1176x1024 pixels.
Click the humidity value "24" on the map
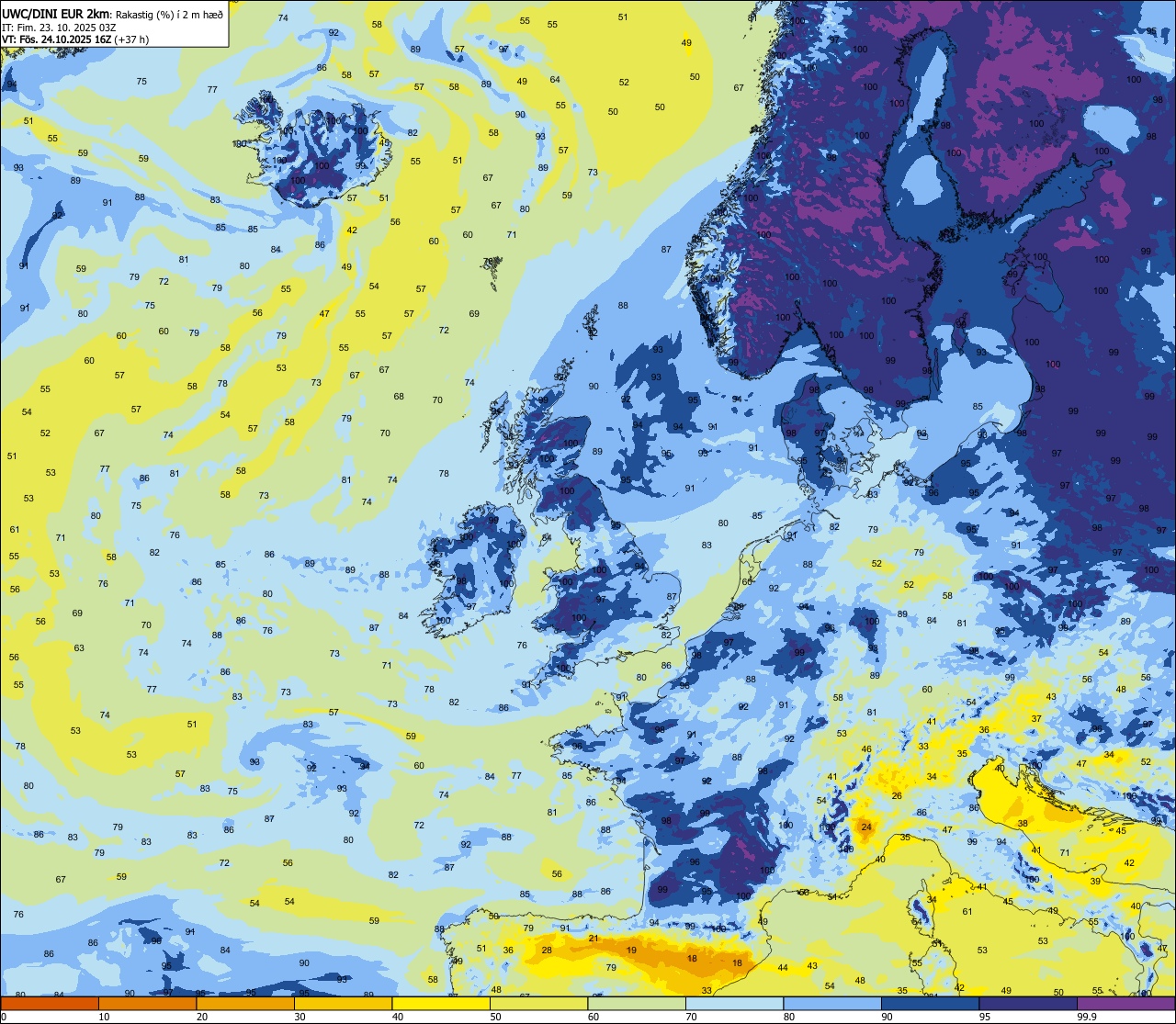865,827
